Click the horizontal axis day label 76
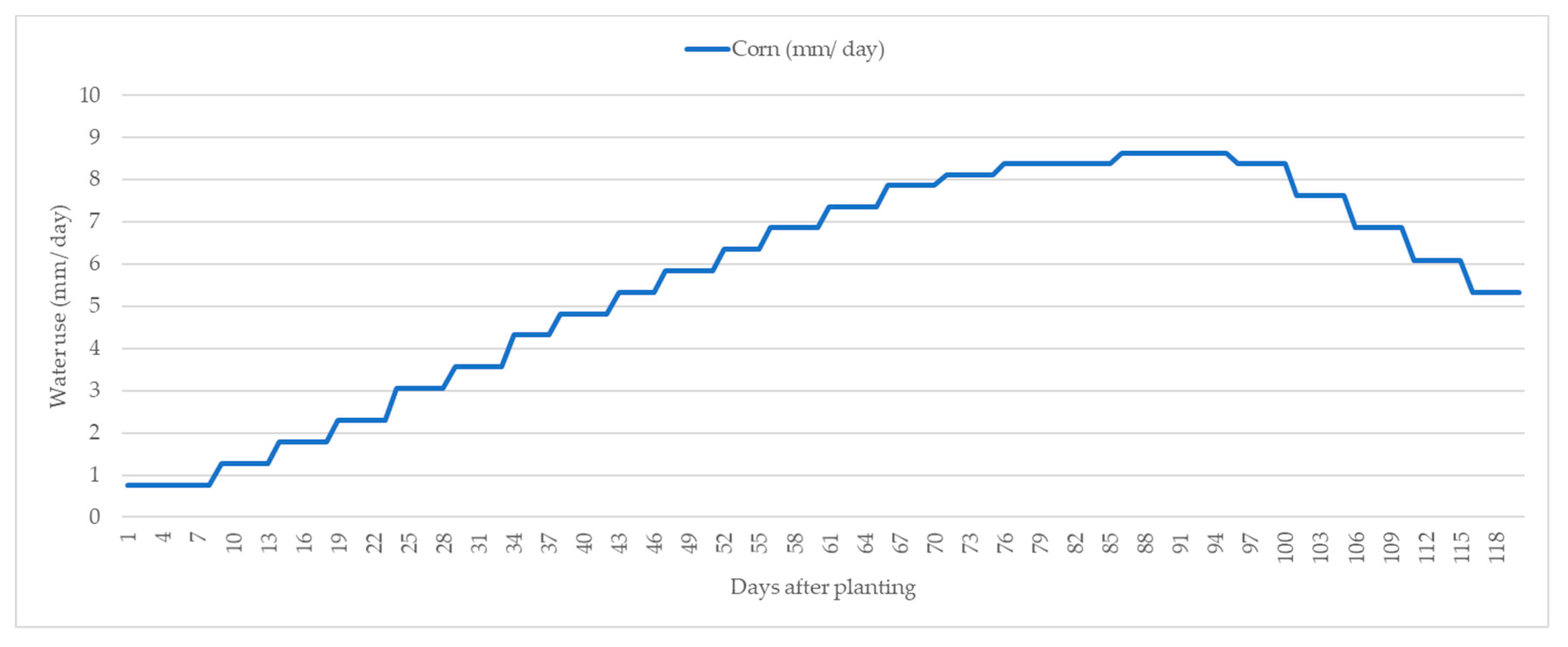Viewport: 1568px width, 647px height. point(1006,543)
